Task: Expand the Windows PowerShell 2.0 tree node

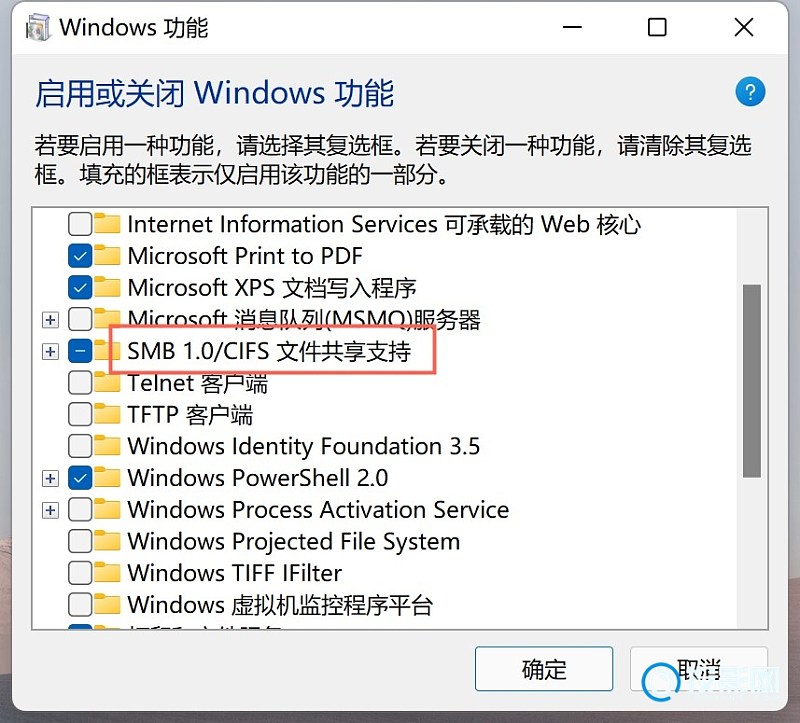Action: click(x=50, y=479)
